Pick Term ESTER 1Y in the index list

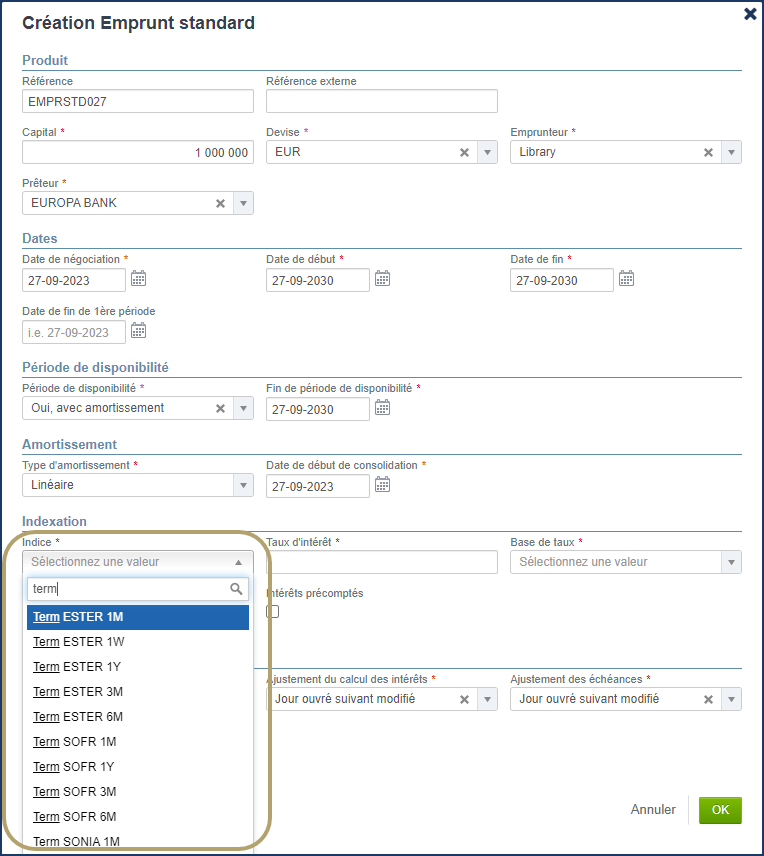pos(77,667)
